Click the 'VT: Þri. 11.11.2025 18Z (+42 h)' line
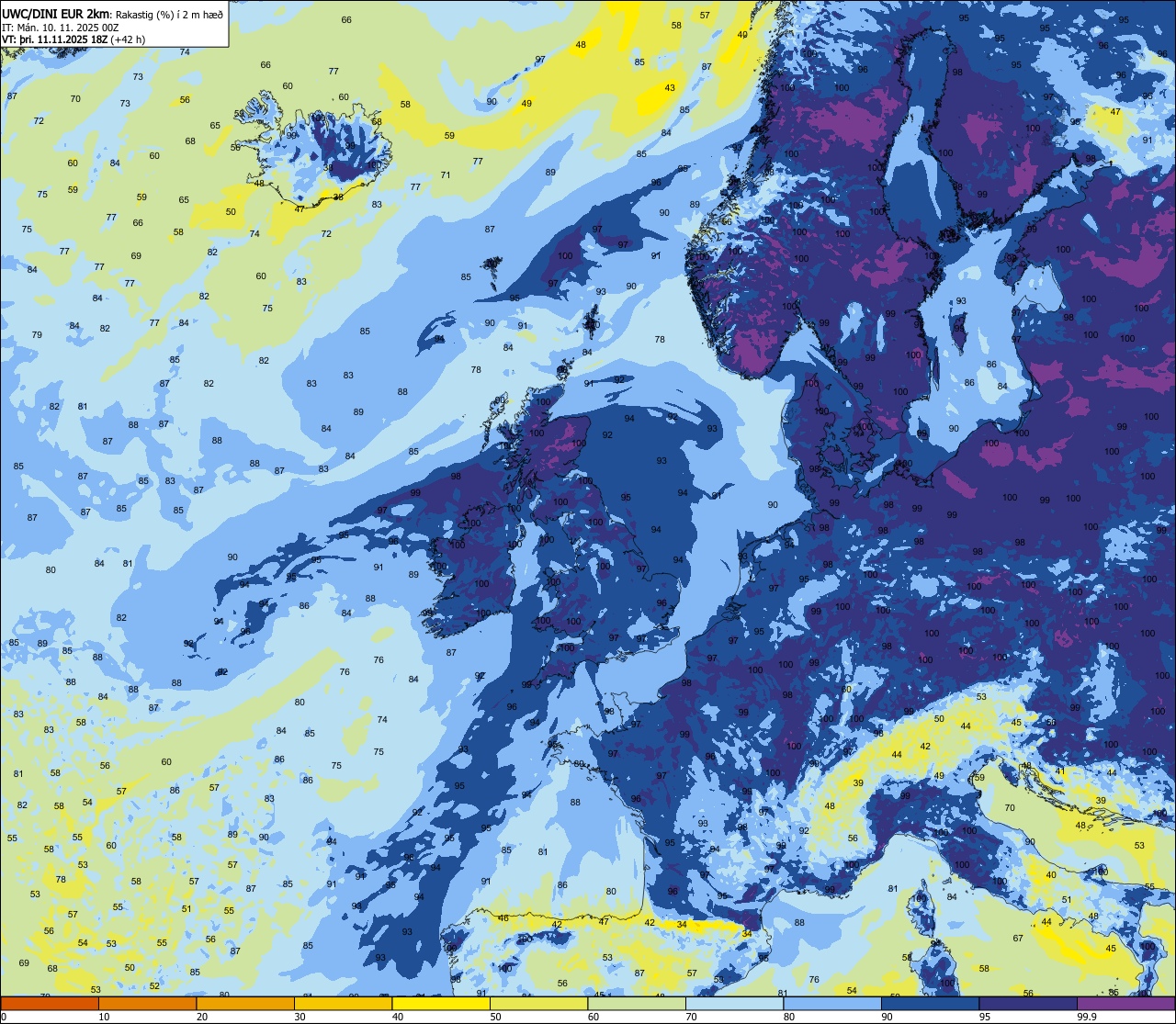This screenshot has height=1024, width=1176. click(x=73, y=39)
